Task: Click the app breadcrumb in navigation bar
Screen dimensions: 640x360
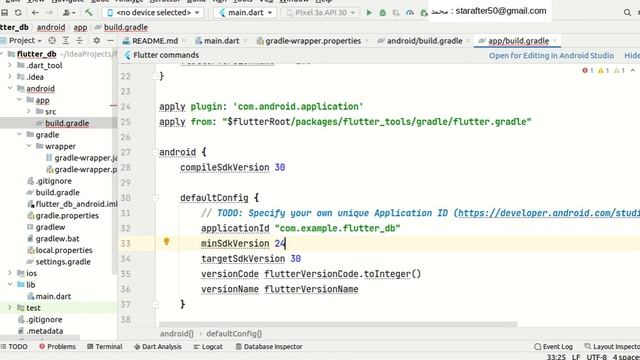Action: (80, 27)
